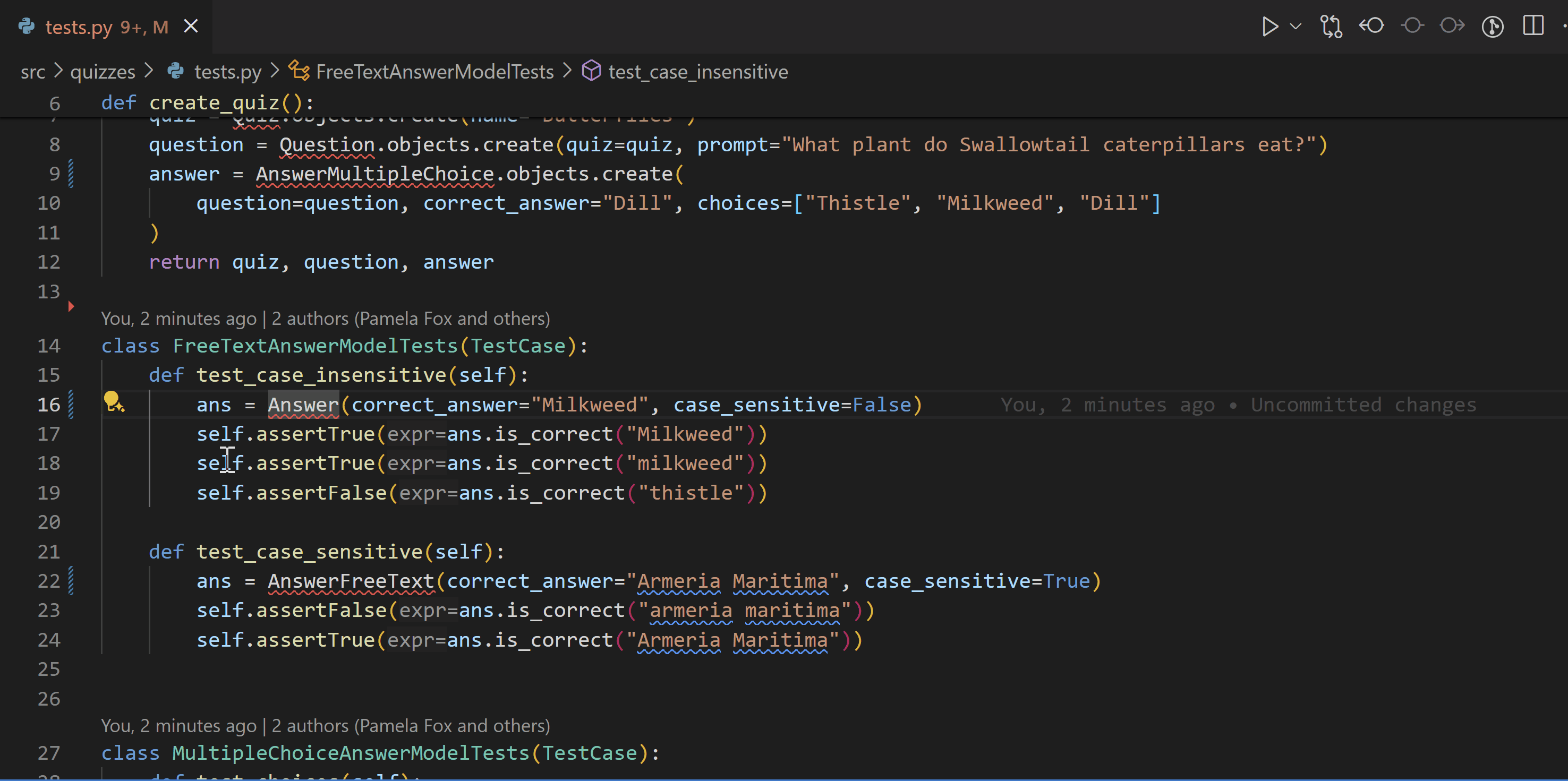This screenshot has height=781, width=1568.
Task: Open quizzes in the breadcrumb bar
Action: 103,71
